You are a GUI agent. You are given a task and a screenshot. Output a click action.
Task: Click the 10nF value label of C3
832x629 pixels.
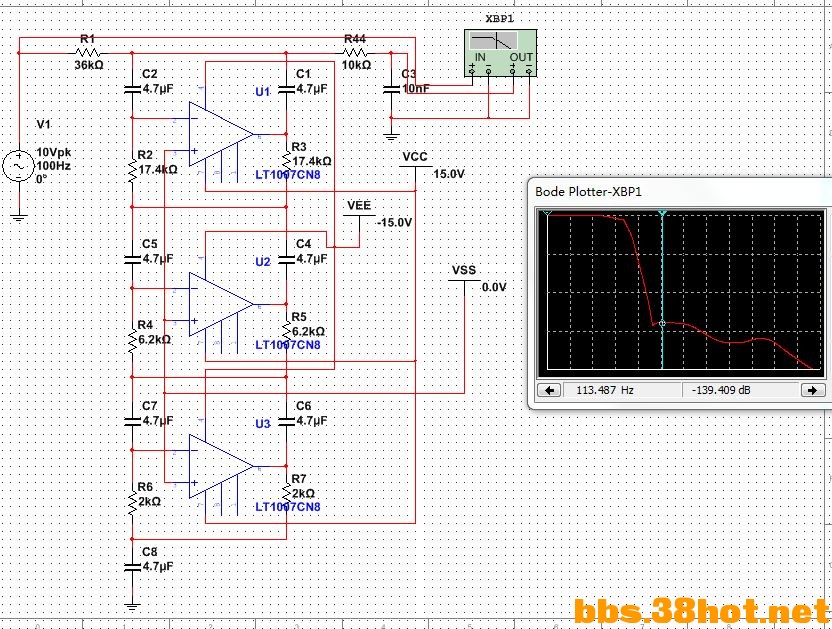pyautogui.click(x=416, y=88)
